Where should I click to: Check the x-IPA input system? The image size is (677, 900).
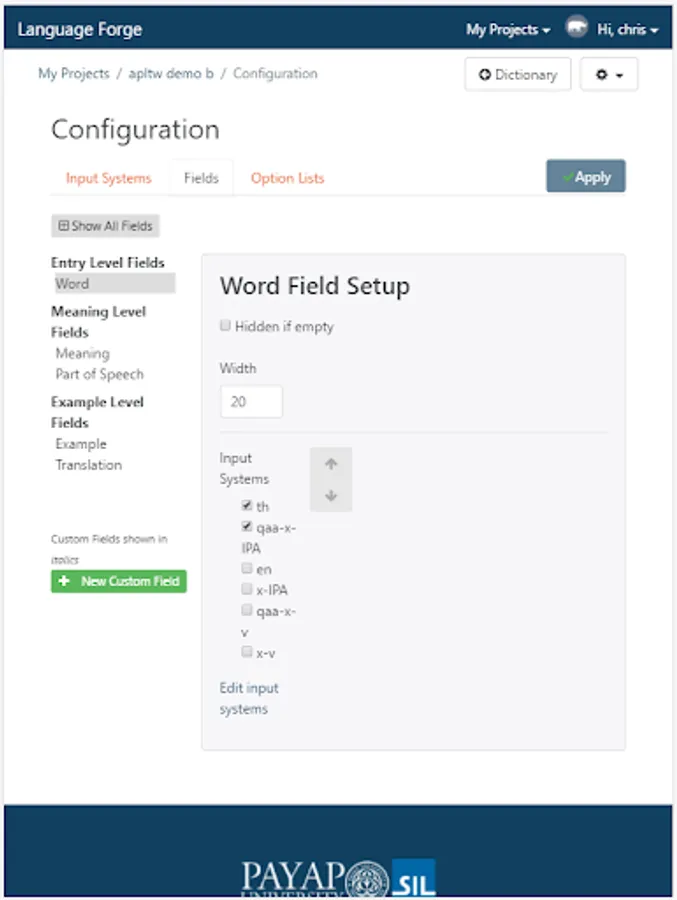coord(247,589)
